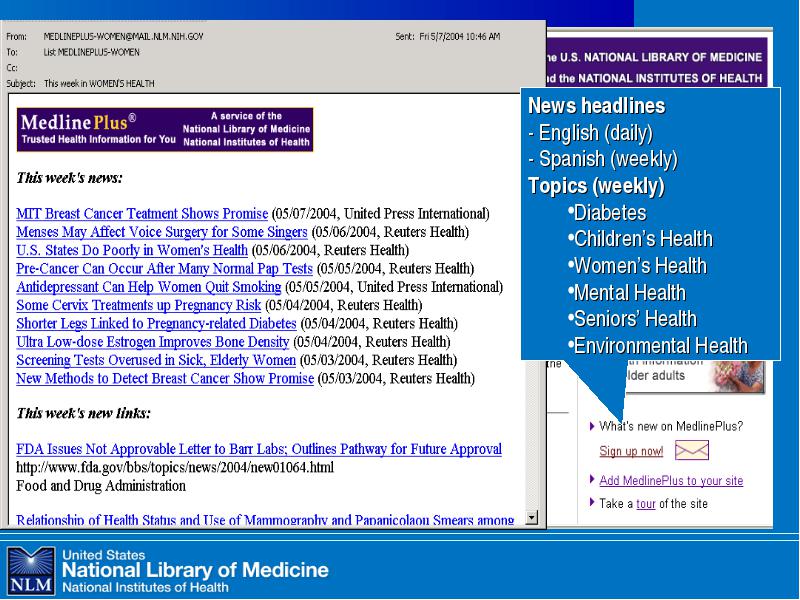Click "Screening Tests Overused in Sick, Elderly Women"
Screen dimensions: 800x600
[156, 360]
